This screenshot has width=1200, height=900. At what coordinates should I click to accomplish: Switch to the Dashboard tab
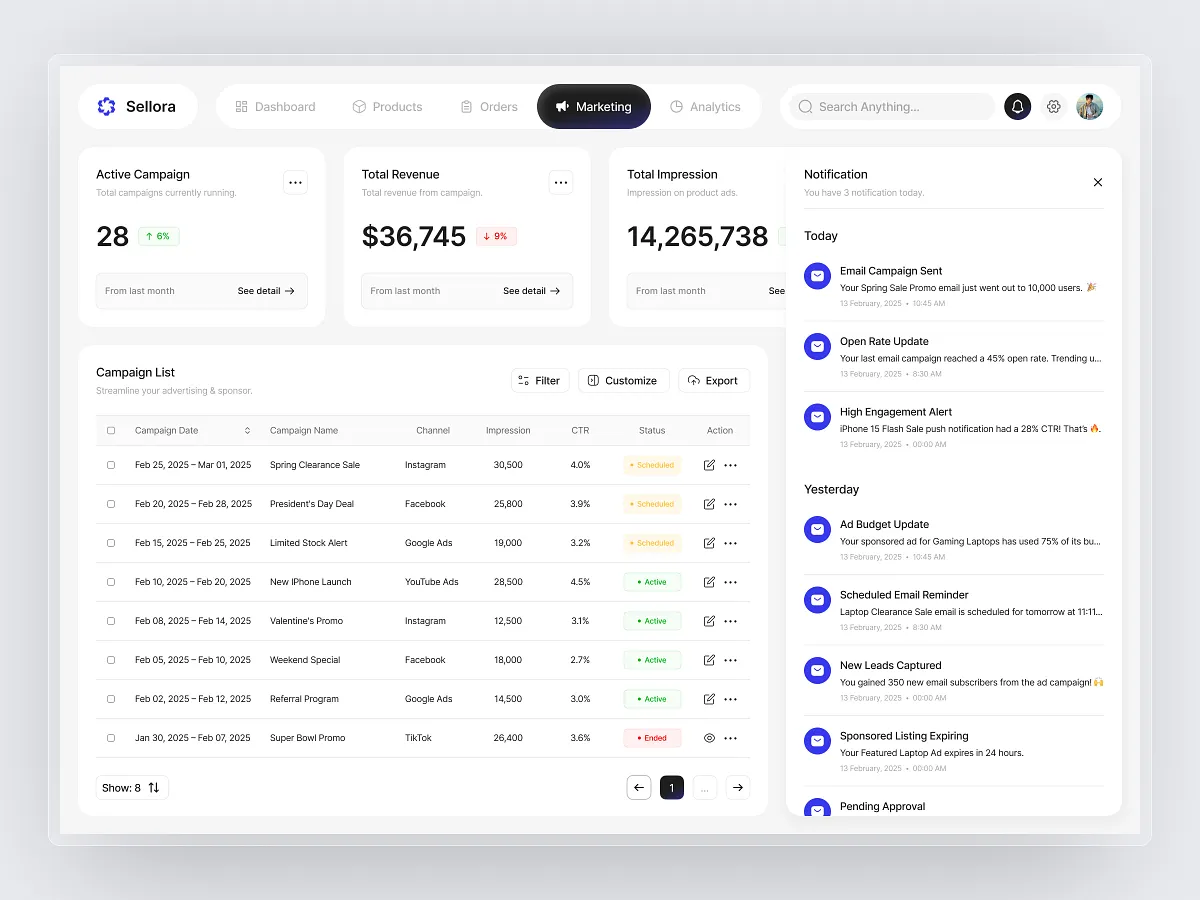[275, 106]
